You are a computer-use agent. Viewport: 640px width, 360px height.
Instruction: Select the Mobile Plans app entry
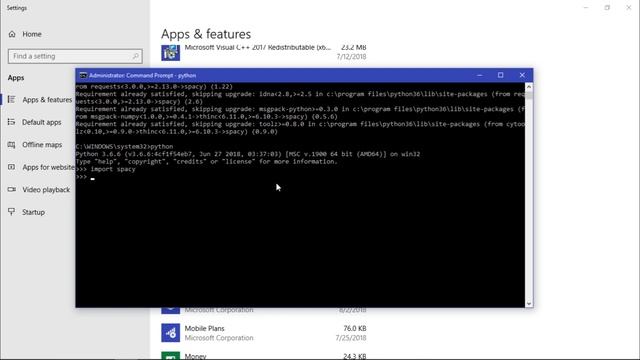(x=264, y=333)
